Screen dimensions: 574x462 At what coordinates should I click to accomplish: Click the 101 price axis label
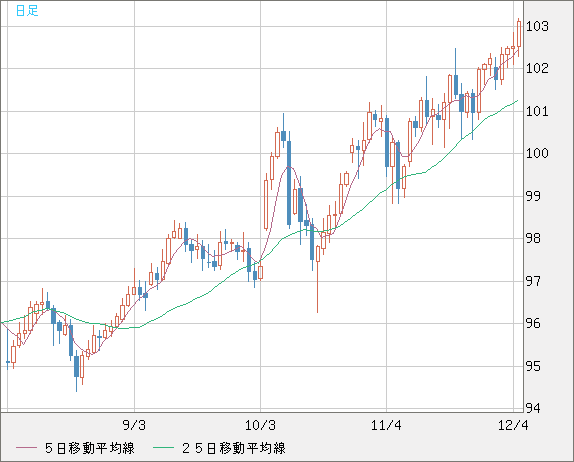537,111
